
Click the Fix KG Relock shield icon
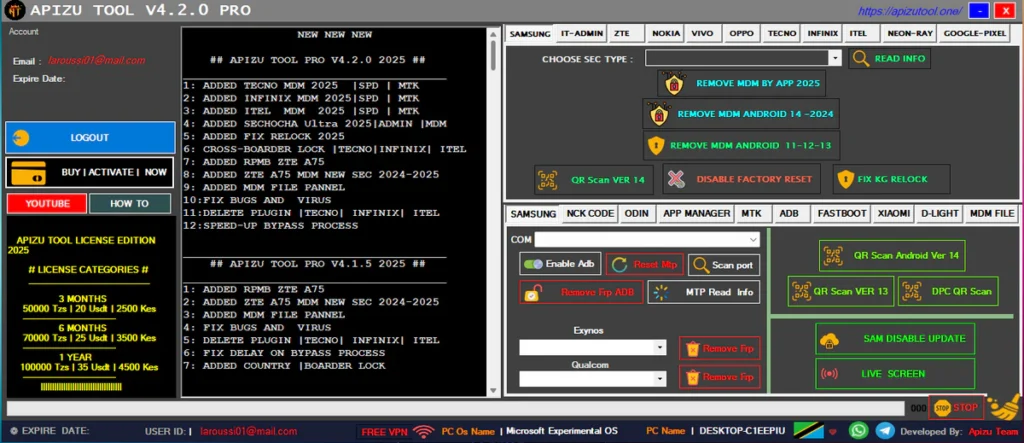pyautogui.click(x=845, y=179)
